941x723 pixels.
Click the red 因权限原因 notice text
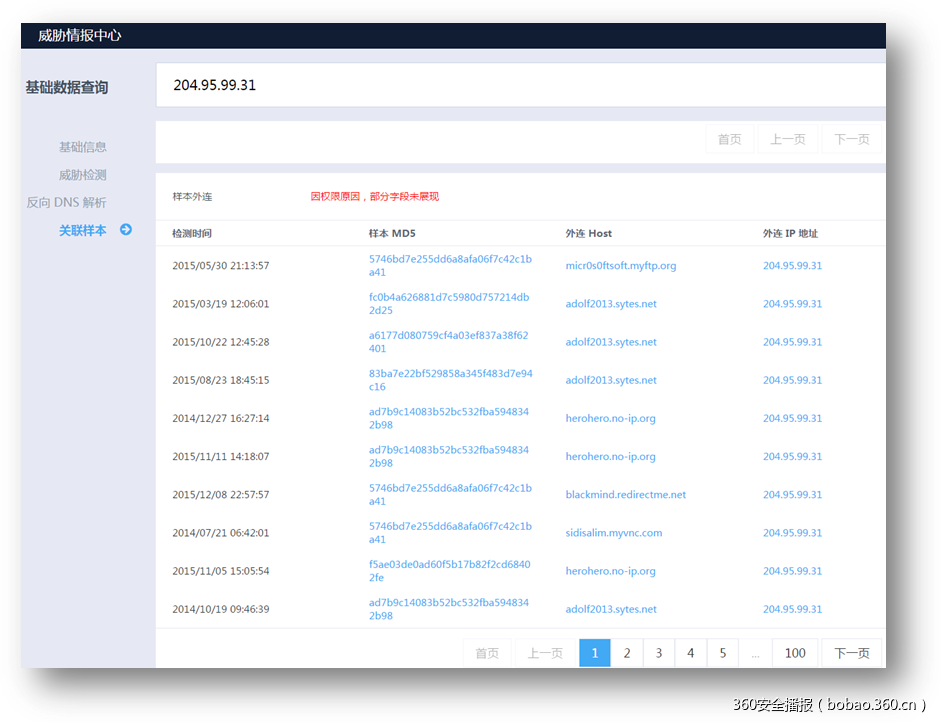(374, 197)
